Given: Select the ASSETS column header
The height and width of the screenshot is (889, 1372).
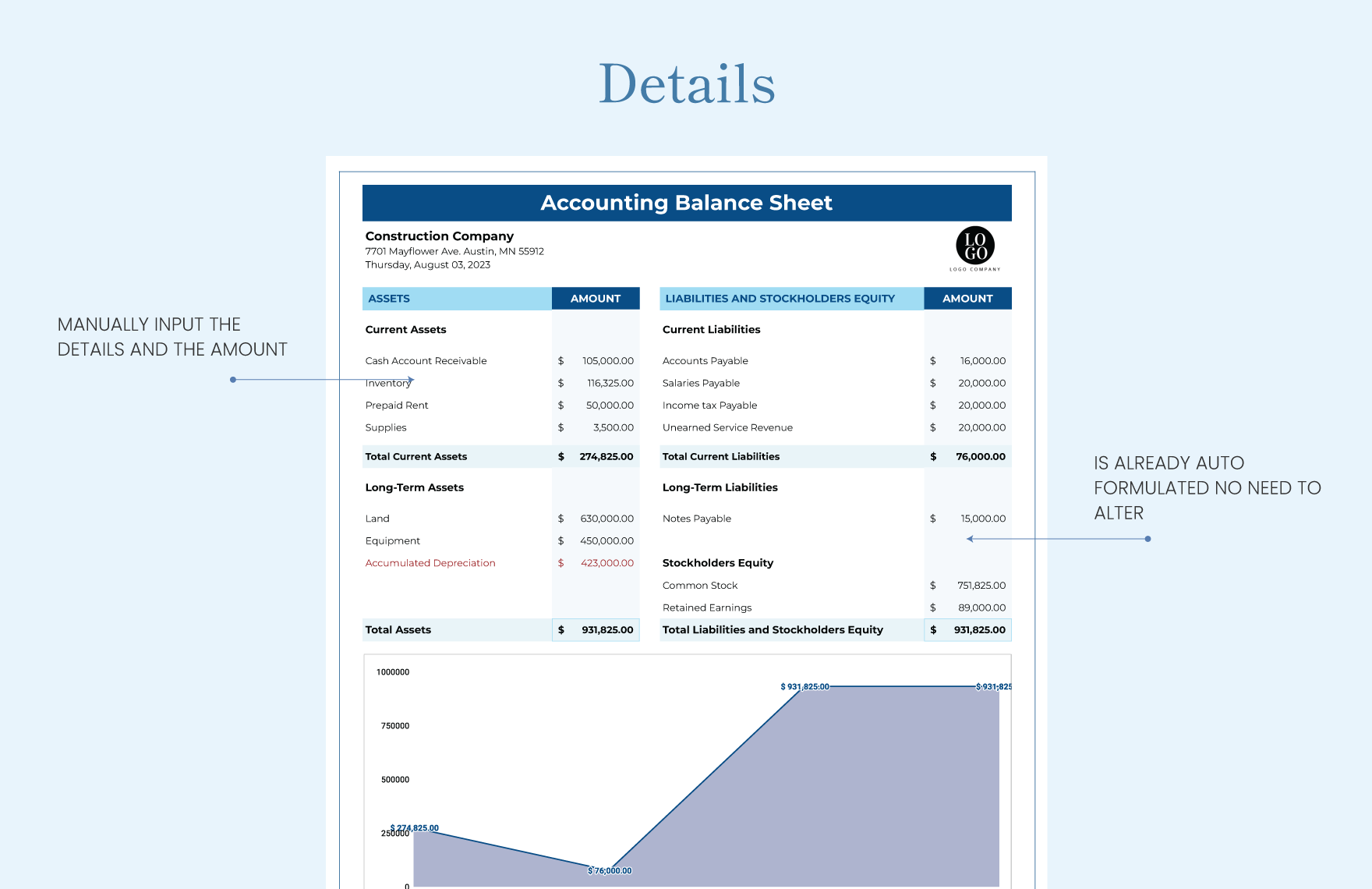Looking at the screenshot, I should [457, 299].
